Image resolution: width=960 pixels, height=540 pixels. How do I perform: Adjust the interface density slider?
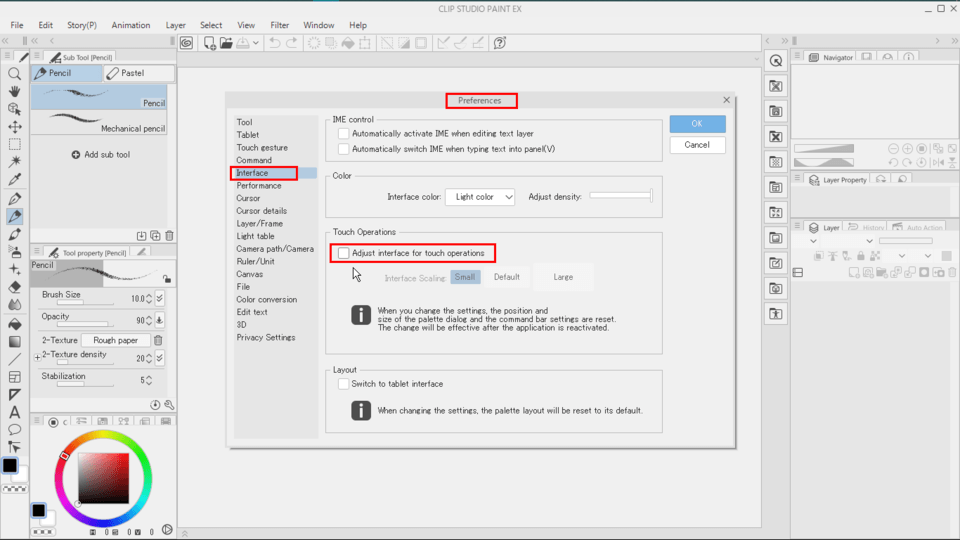[x=621, y=196]
